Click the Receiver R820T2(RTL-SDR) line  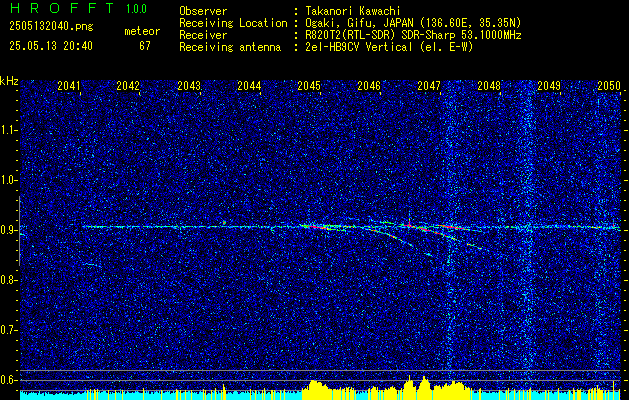click(413, 35)
